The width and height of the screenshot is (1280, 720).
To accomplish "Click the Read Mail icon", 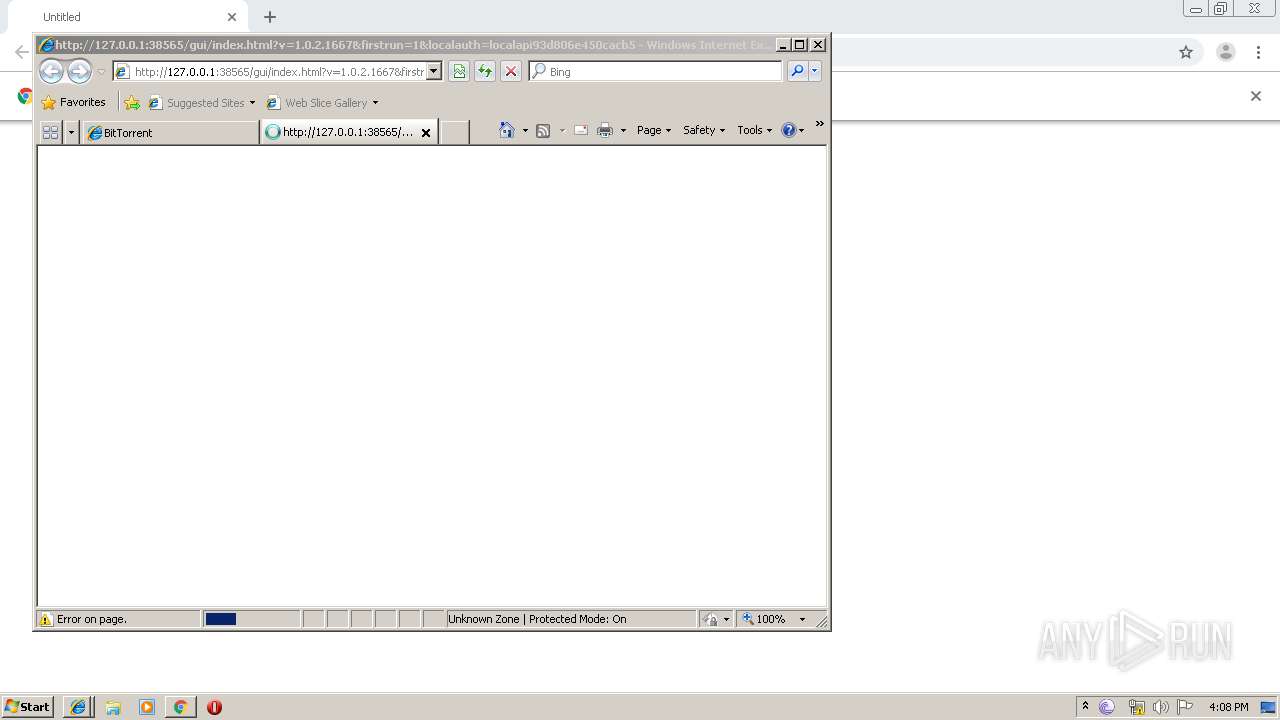I will [x=580, y=130].
